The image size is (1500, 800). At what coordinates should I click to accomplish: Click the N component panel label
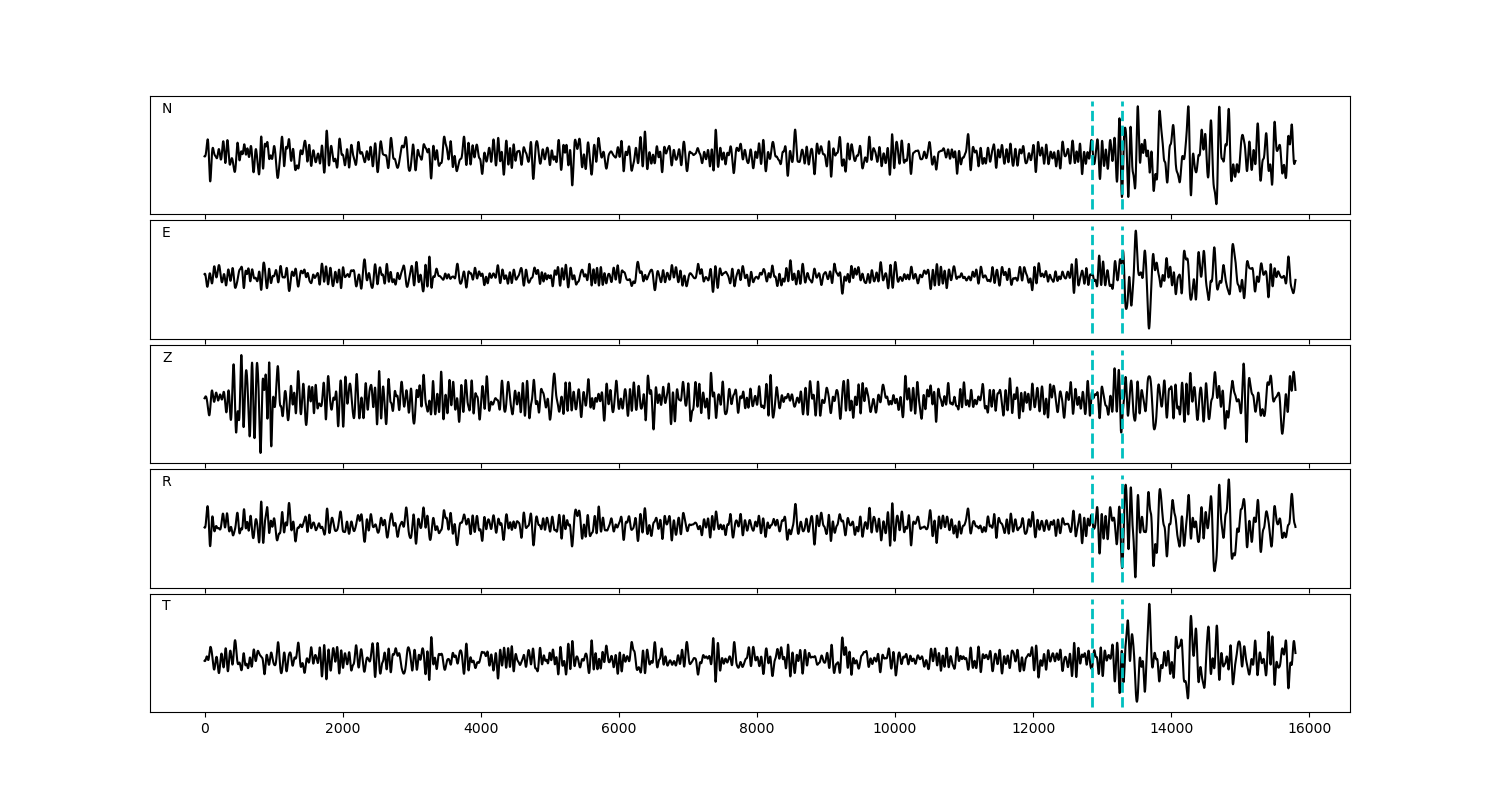pos(167,109)
